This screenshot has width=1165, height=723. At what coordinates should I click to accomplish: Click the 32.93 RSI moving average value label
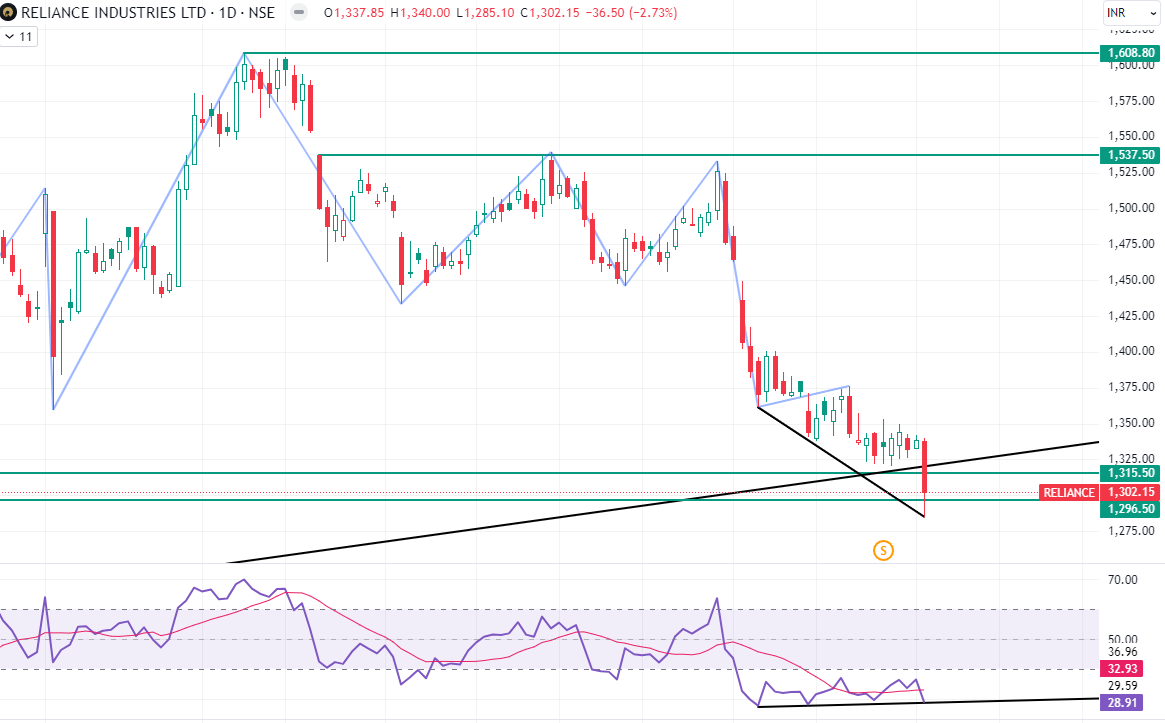pos(1122,668)
